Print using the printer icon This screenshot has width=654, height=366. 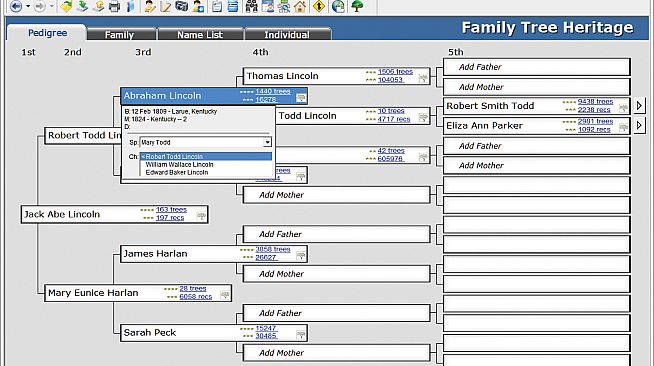click(114, 6)
